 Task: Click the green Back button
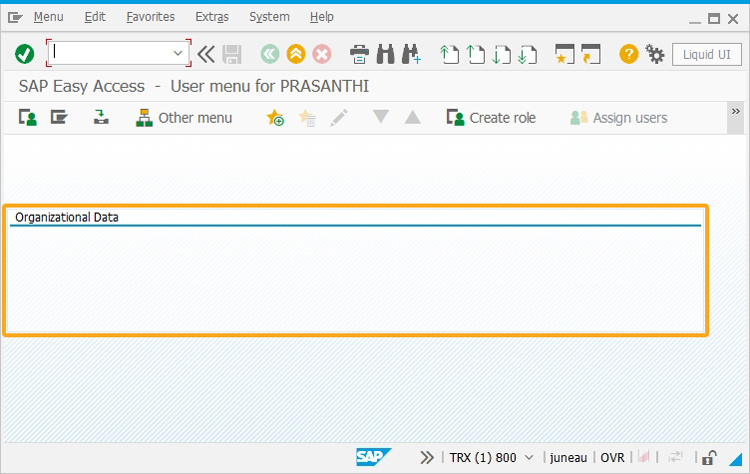270,54
